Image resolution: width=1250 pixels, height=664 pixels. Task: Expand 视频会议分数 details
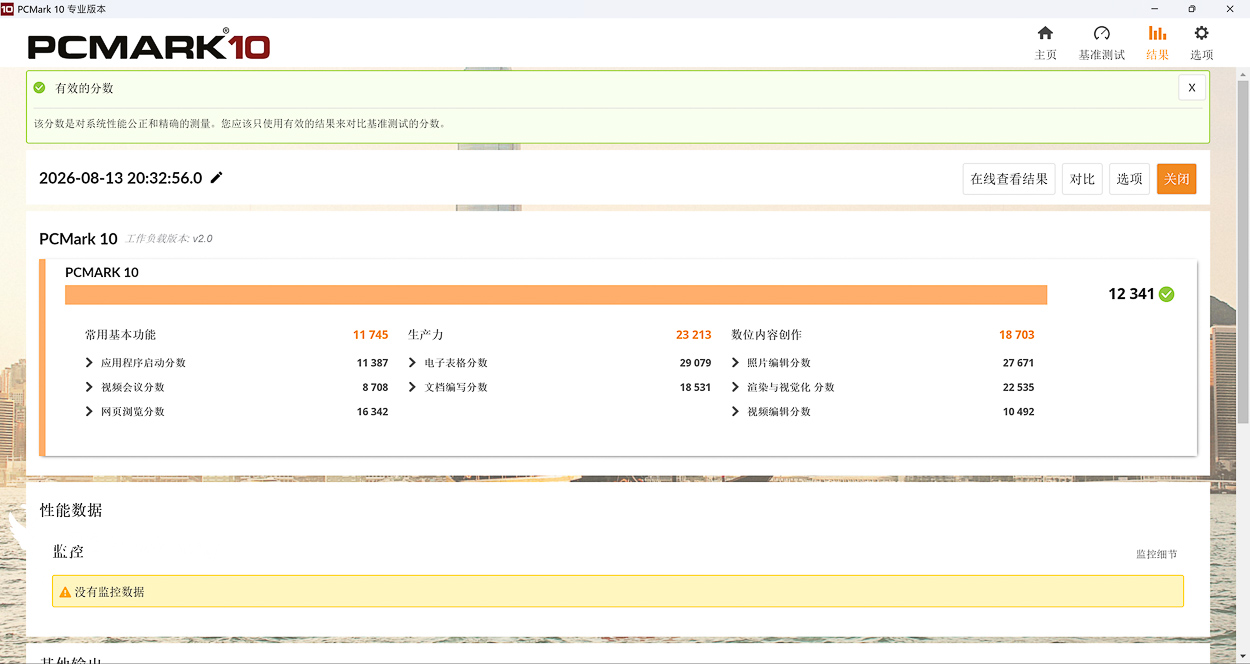[x=89, y=387]
